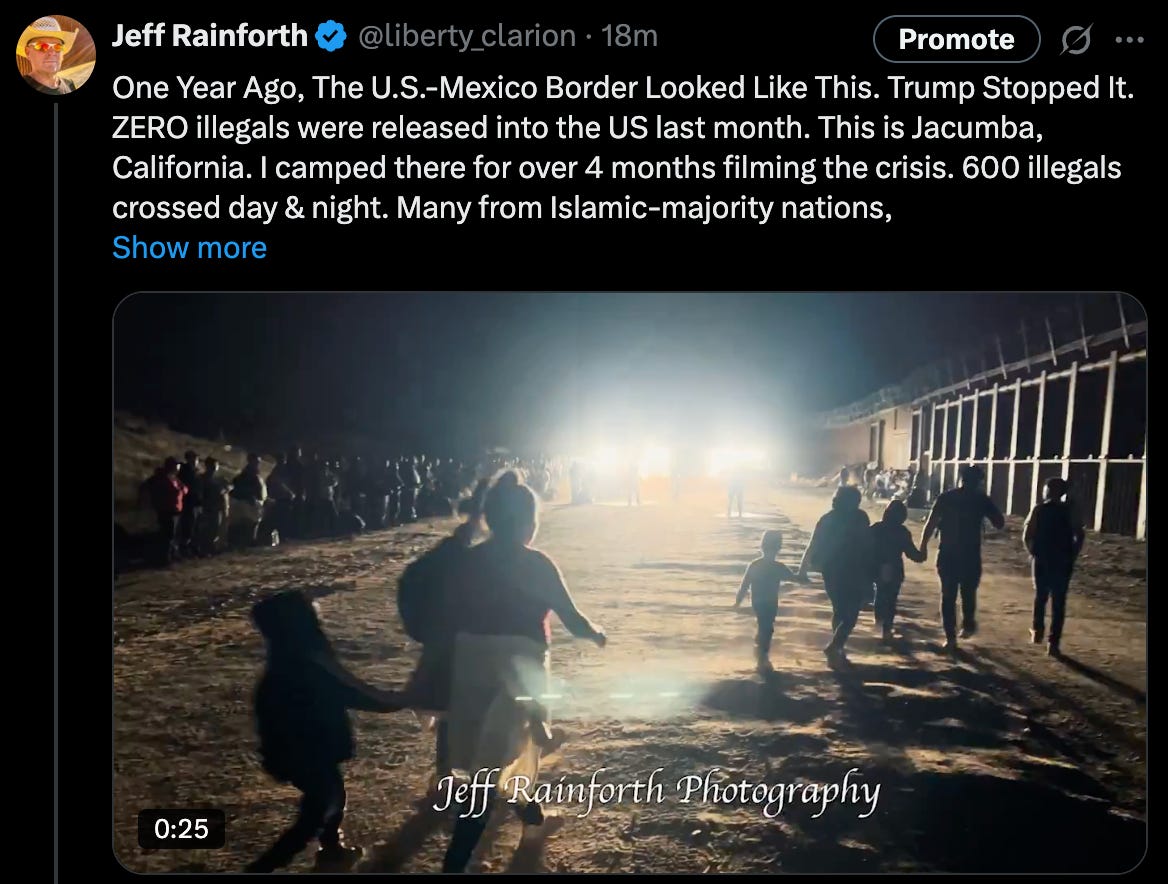
Task: Expand the tweet with Show more
Action: click(189, 248)
